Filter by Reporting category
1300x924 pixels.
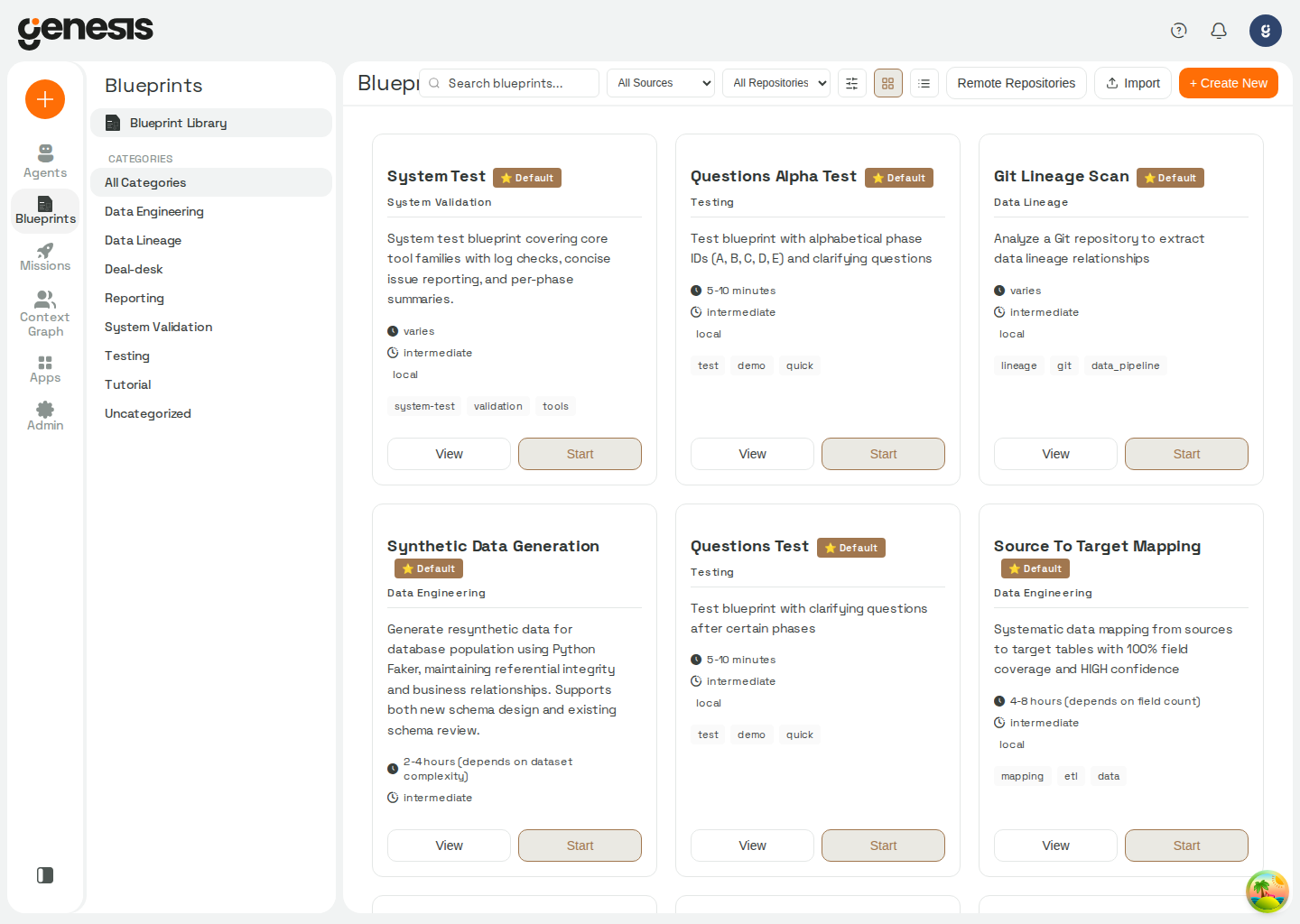[211, 298]
